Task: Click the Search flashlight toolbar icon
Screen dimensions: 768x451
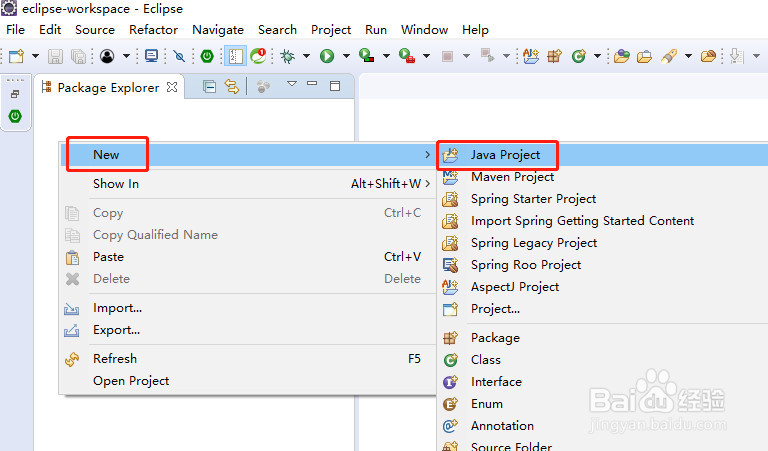Action: 669,56
